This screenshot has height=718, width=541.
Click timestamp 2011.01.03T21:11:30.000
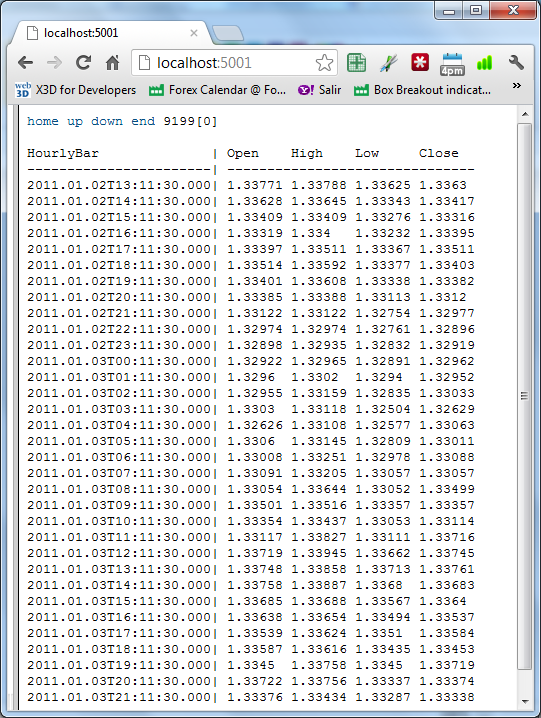[119, 697]
